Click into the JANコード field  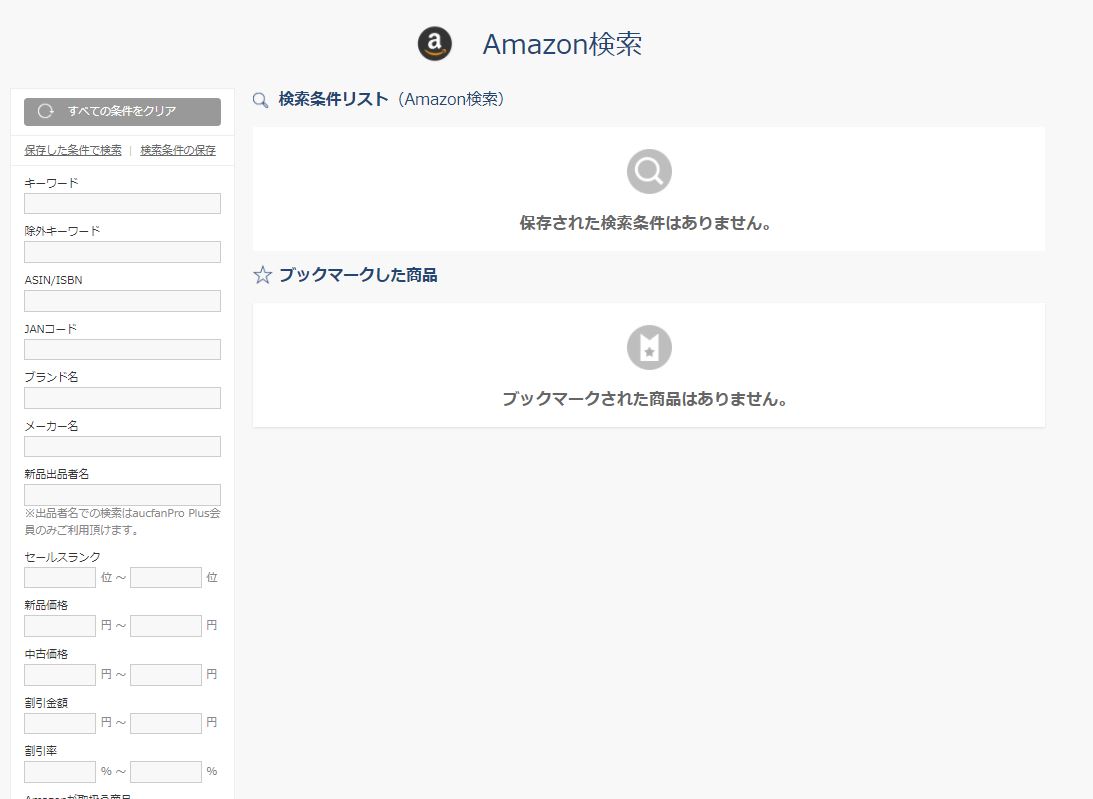point(123,349)
